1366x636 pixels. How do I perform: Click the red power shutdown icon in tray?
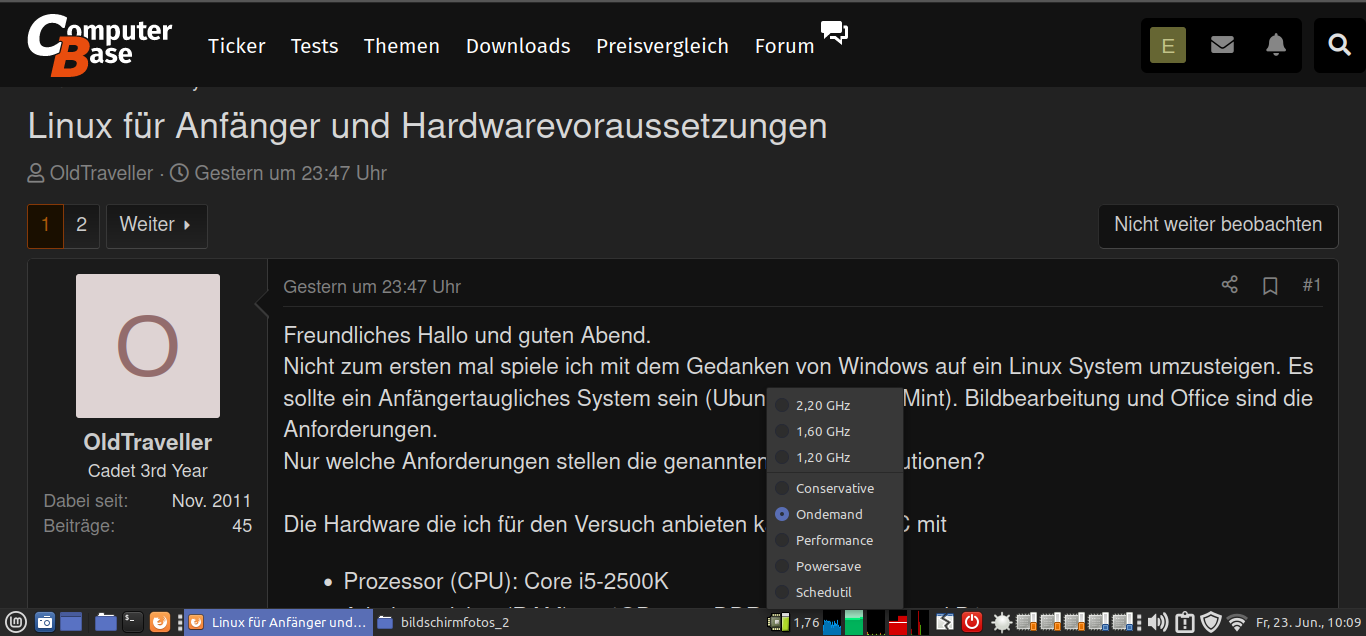coord(972,622)
